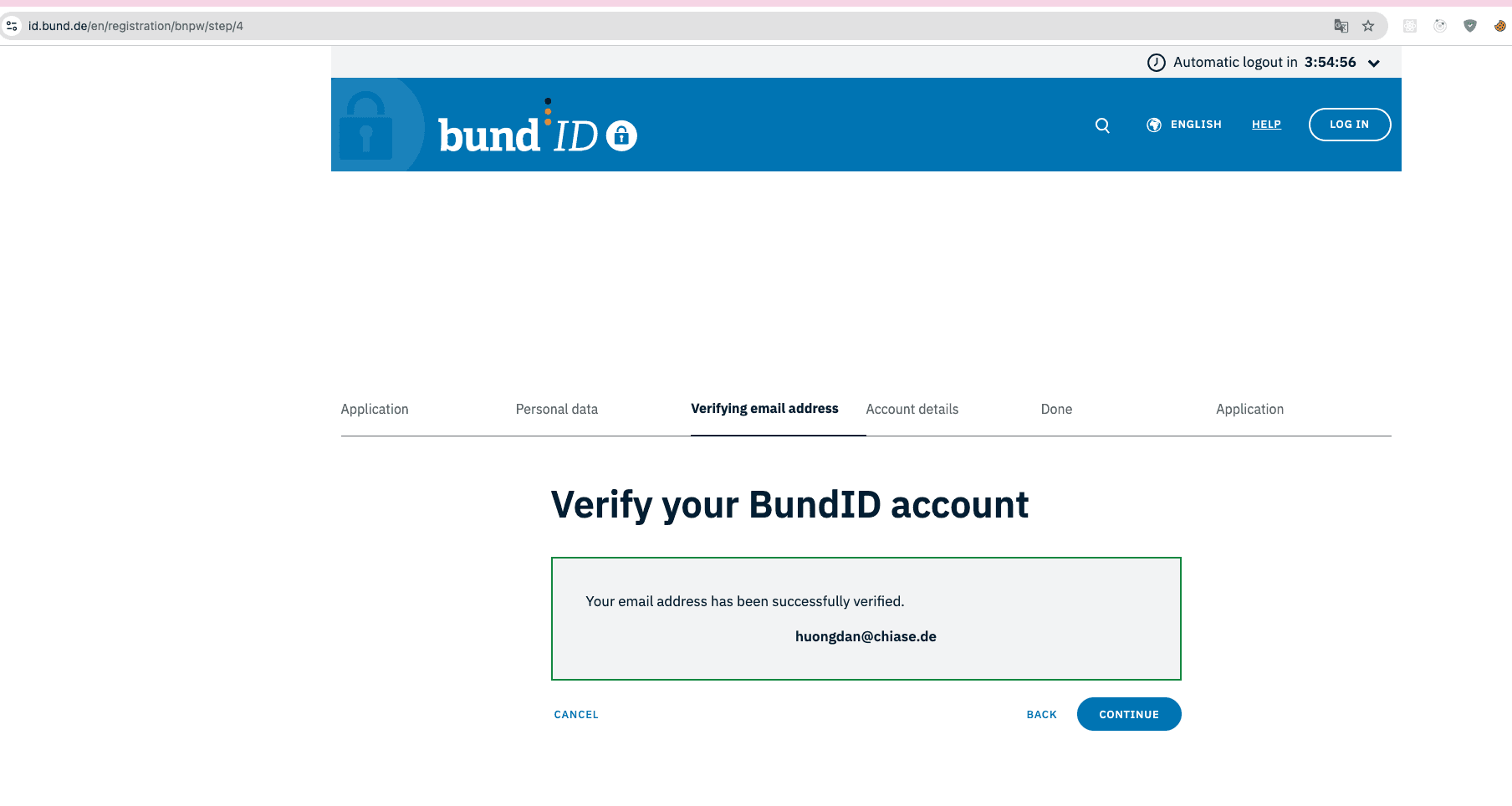Click the clock icon beside automatic logout
Viewport: 1512px width, 806px height.
1156,63
